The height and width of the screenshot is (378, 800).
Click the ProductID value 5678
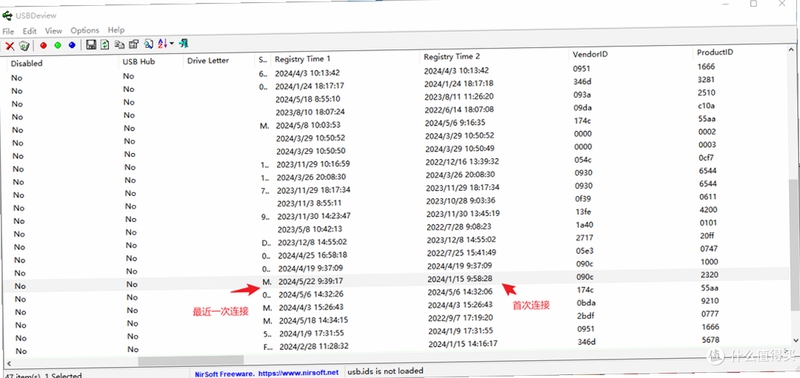coord(710,340)
